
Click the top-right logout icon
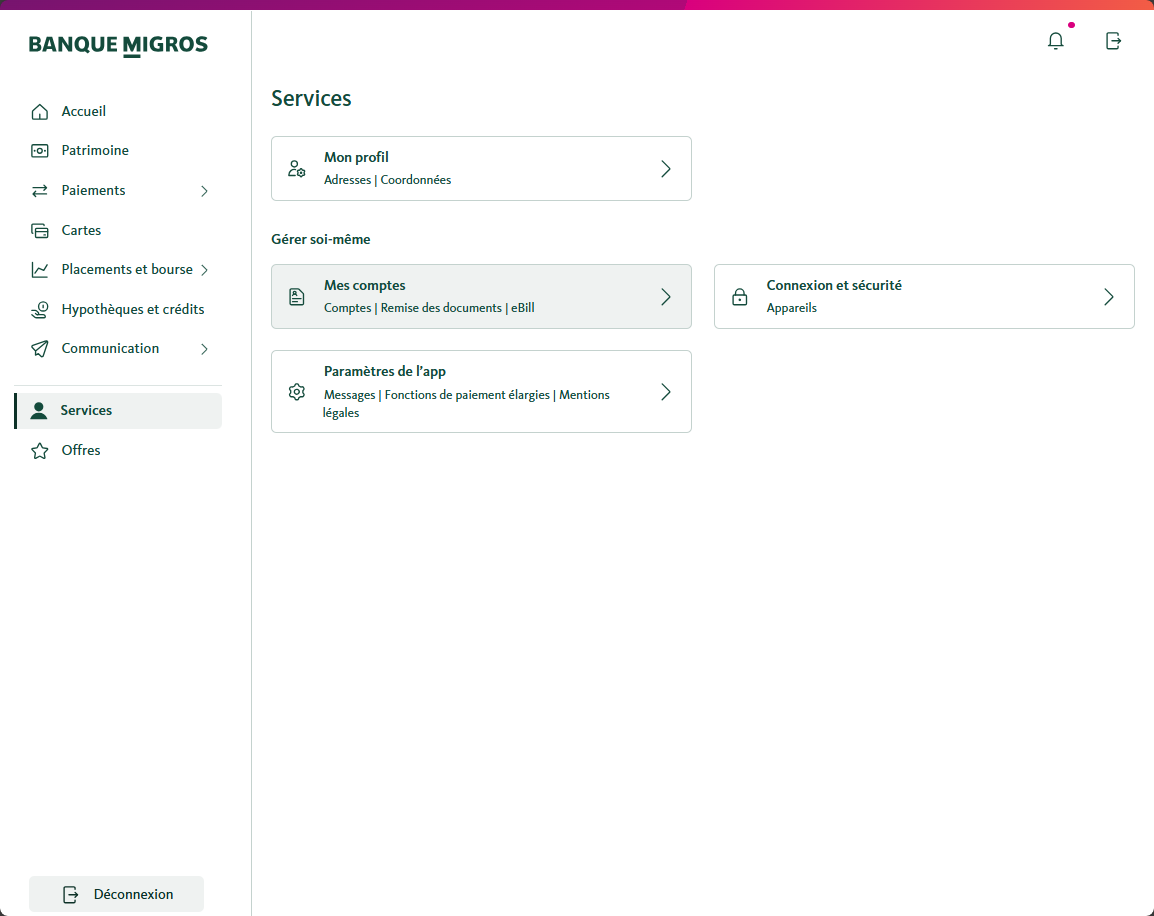click(1113, 41)
